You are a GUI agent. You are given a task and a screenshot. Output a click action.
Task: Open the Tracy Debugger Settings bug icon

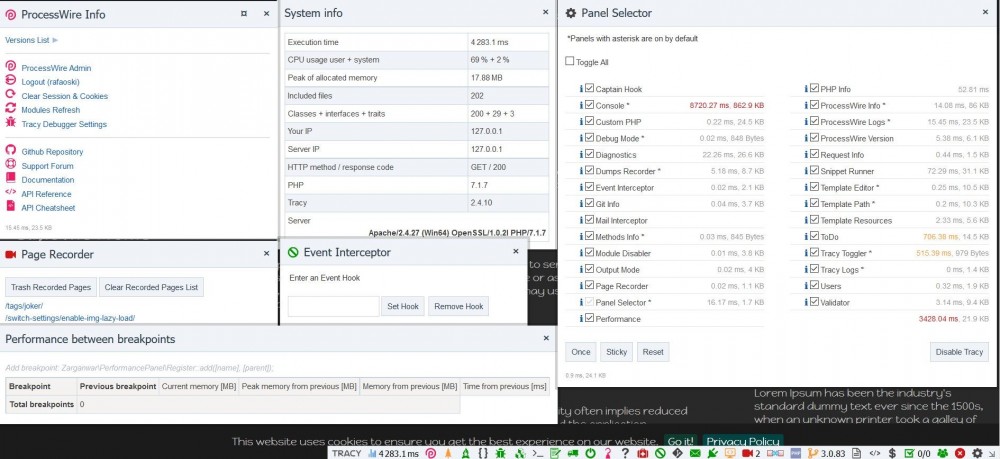[11, 124]
